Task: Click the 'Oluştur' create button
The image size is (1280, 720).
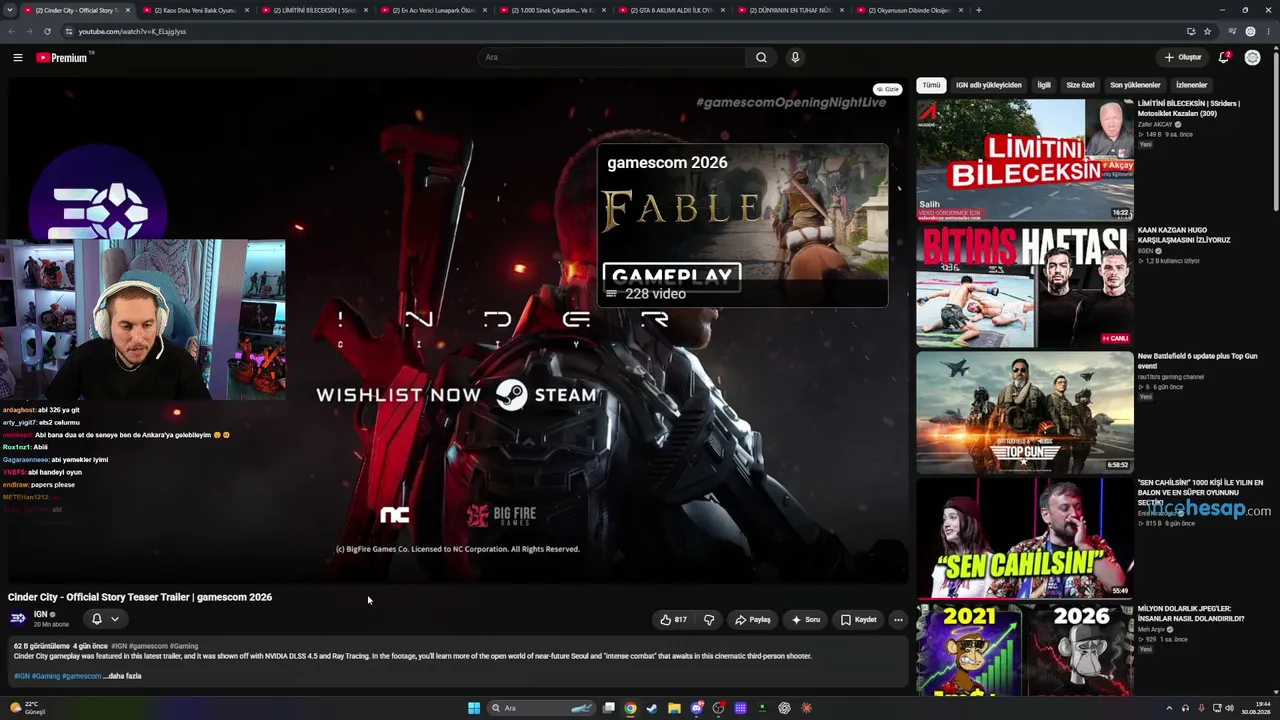Action: pos(1183,58)
